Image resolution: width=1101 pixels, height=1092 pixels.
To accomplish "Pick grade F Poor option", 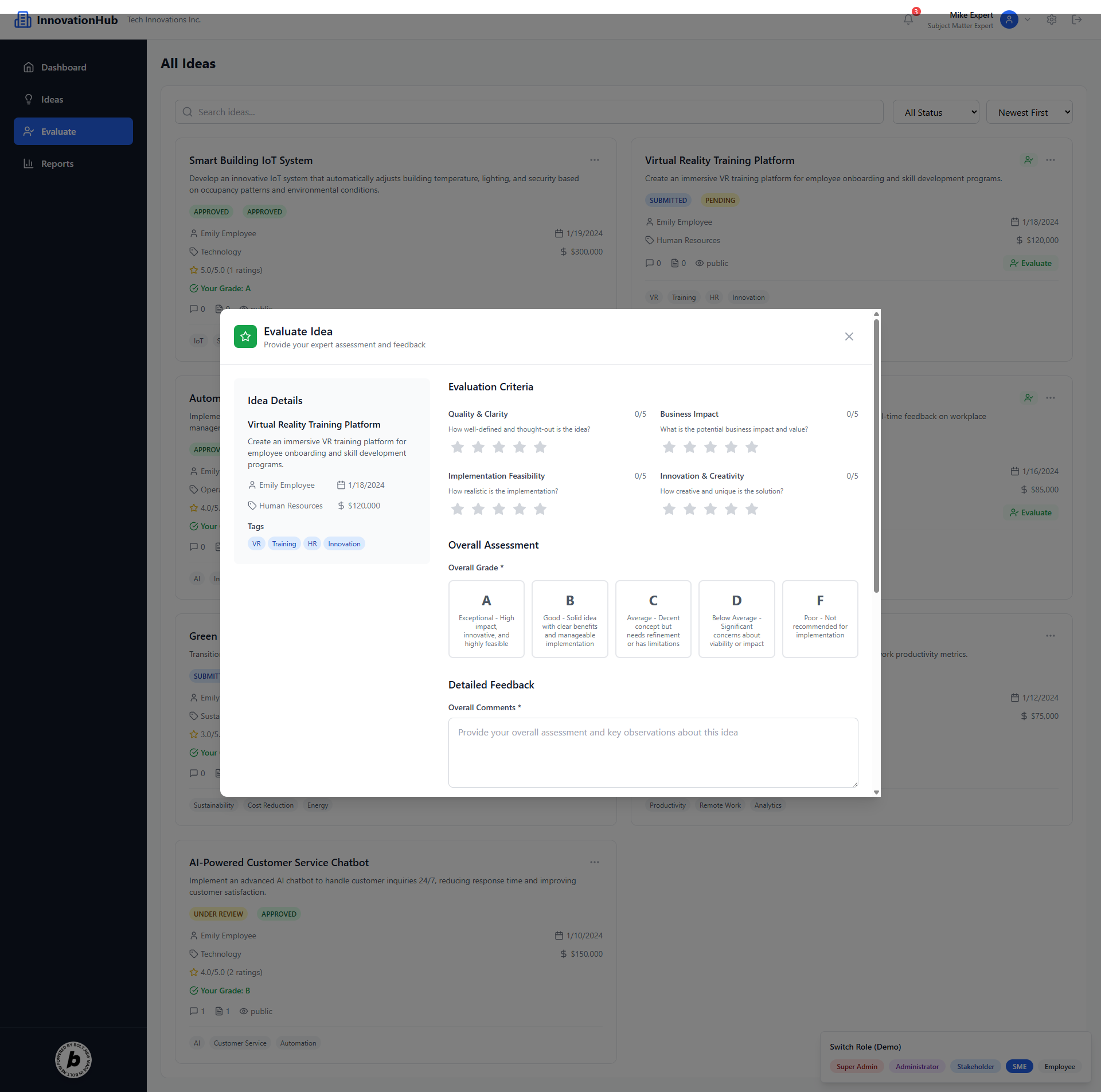I will [820, 619].
